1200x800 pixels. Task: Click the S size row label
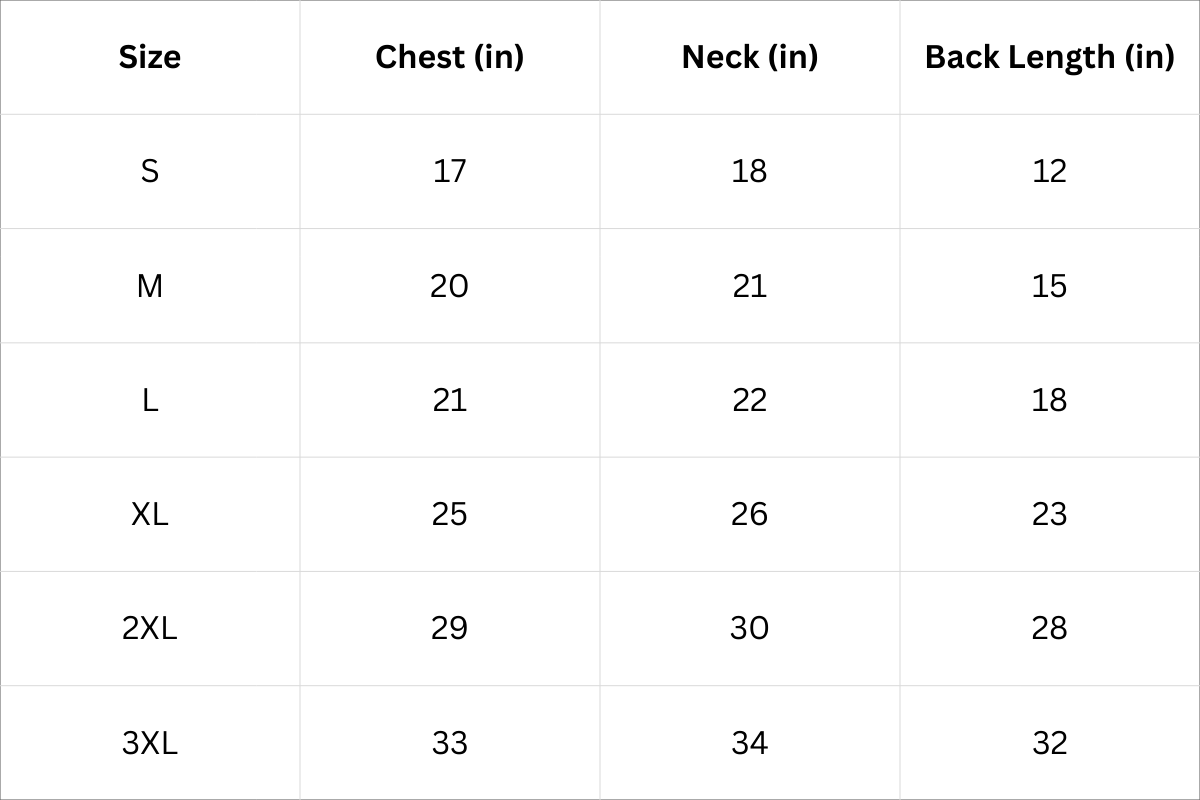click(150, 171)
